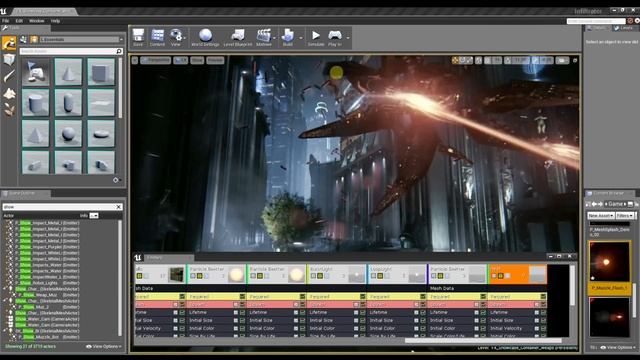
Task: Open World Settings from the toolbar
Action: (205, 37)
